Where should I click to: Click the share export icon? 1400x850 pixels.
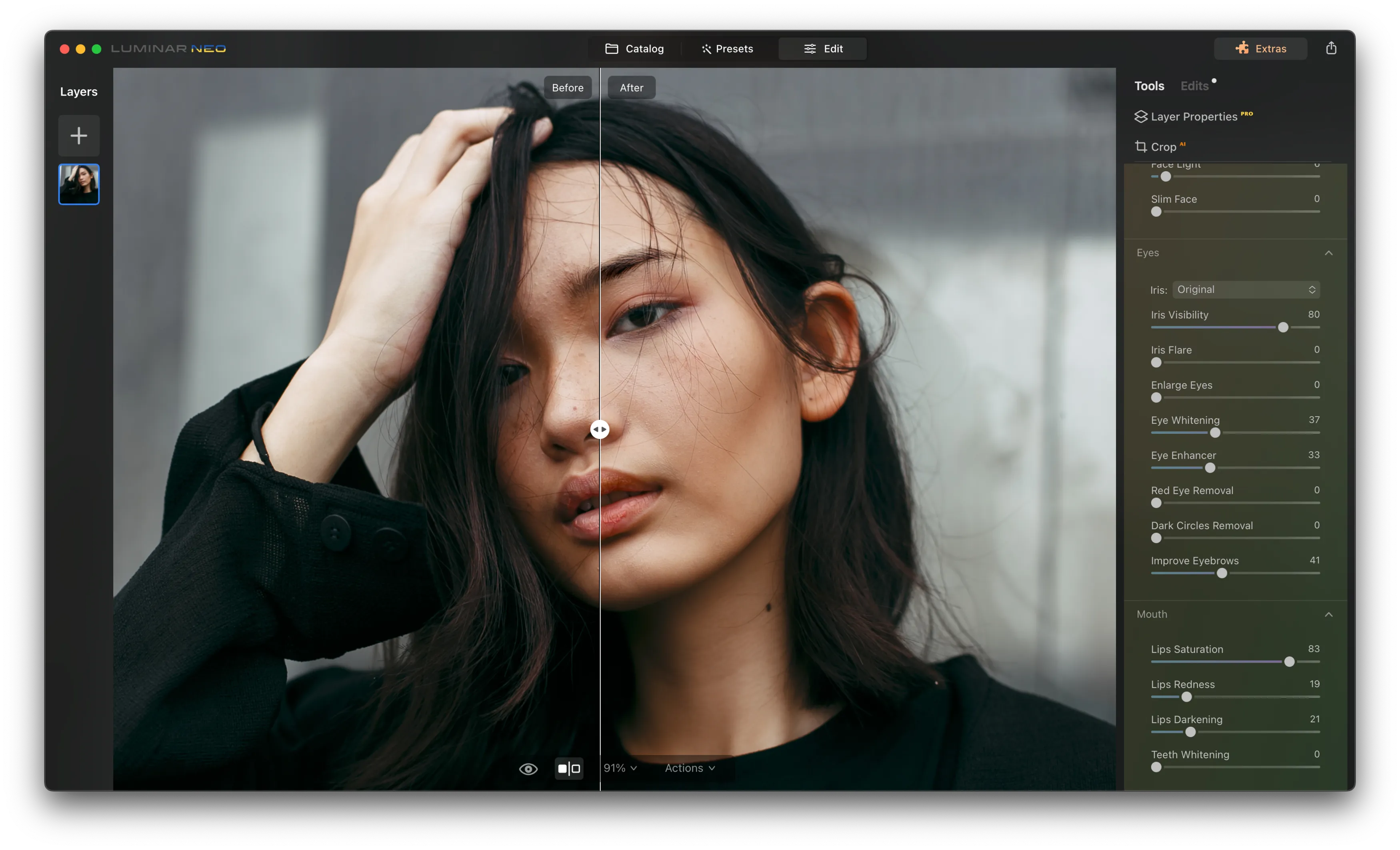[x=1331, y=48]
